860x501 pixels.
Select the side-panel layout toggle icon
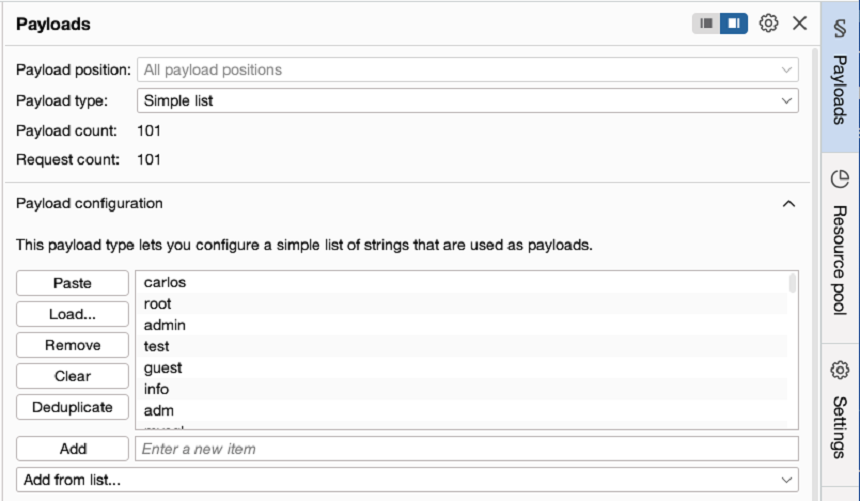coord(734,23)
